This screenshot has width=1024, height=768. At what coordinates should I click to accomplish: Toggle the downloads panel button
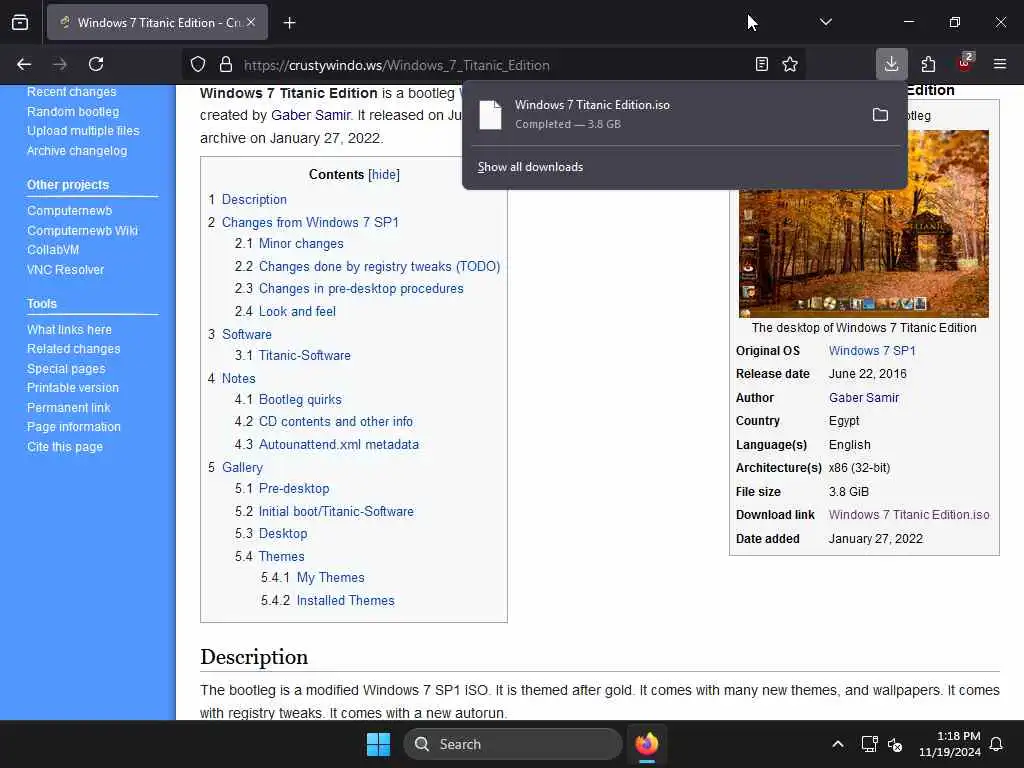click(x=891, y=64)
